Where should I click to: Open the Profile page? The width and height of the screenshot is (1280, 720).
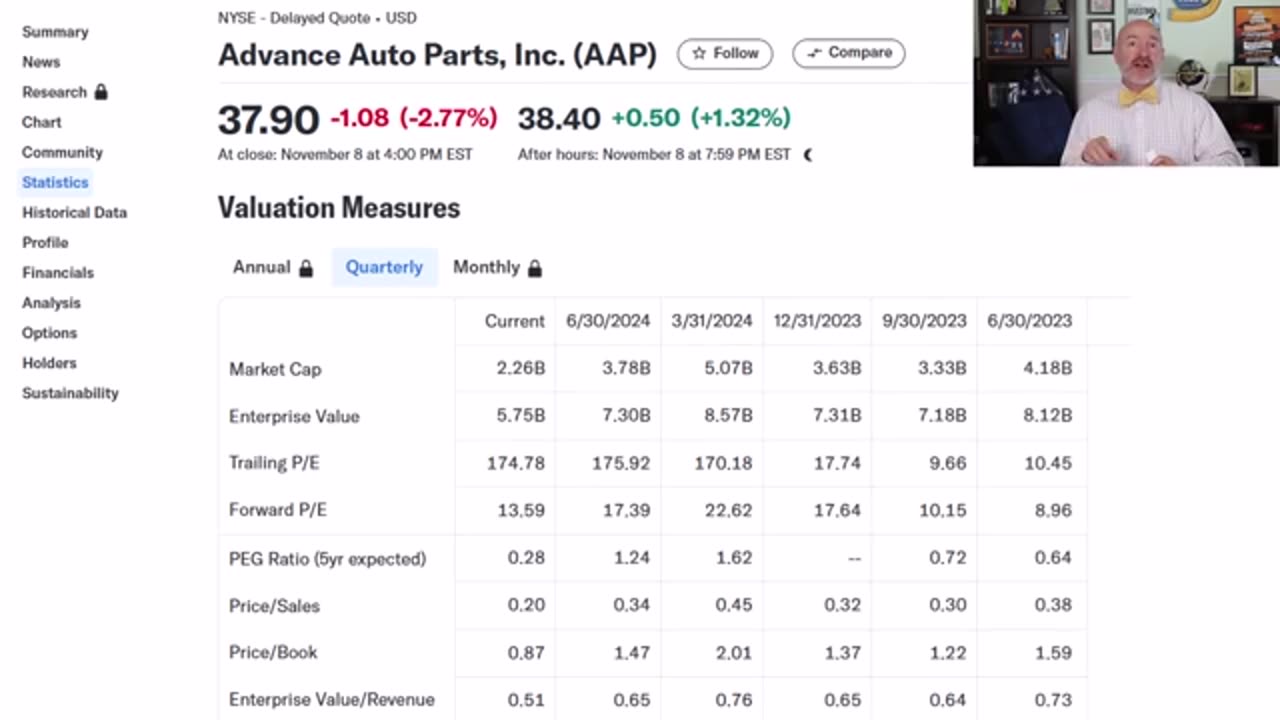[45, 242]
